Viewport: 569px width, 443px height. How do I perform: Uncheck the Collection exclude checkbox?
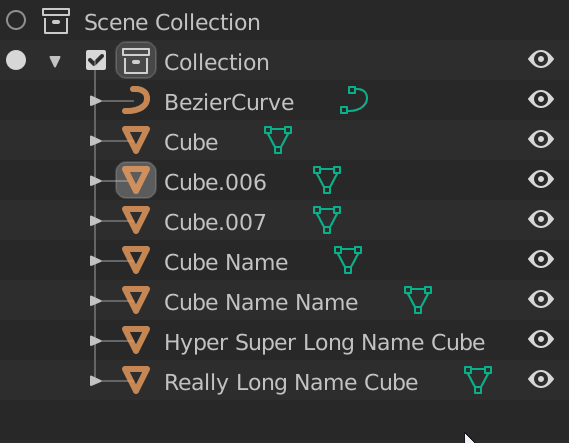96,60
